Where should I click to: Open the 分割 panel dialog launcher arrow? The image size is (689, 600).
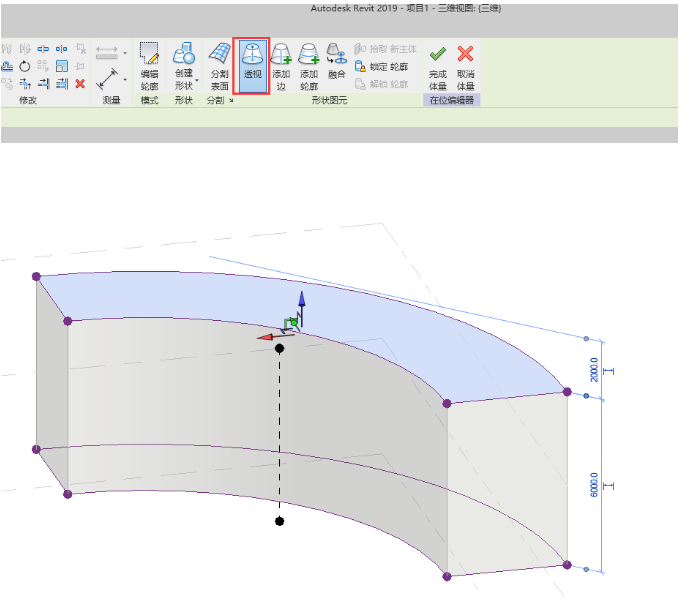click(234, 102)
